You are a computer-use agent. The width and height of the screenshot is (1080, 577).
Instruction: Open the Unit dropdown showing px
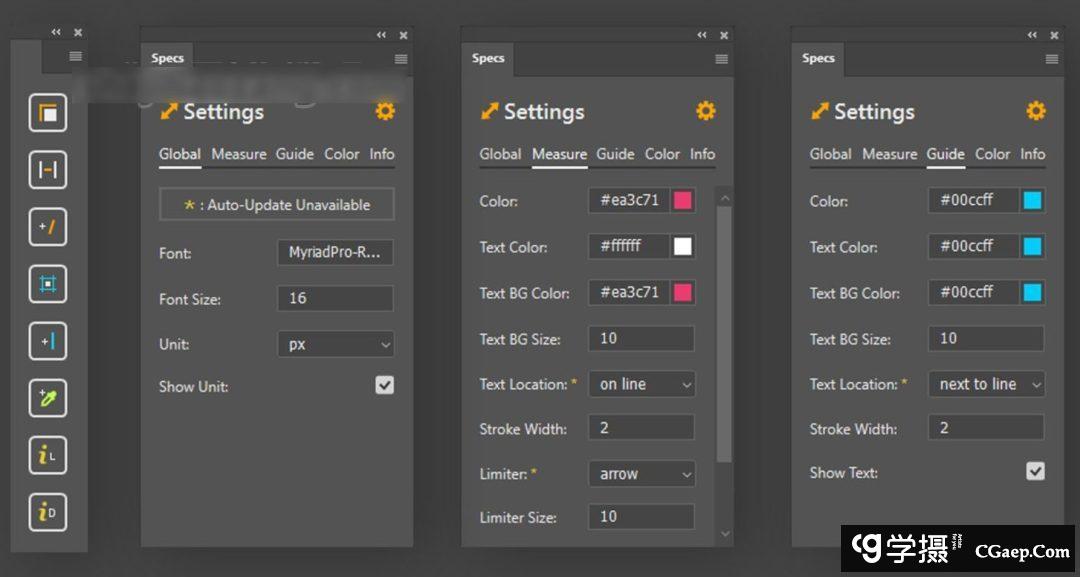pos(335,344)
